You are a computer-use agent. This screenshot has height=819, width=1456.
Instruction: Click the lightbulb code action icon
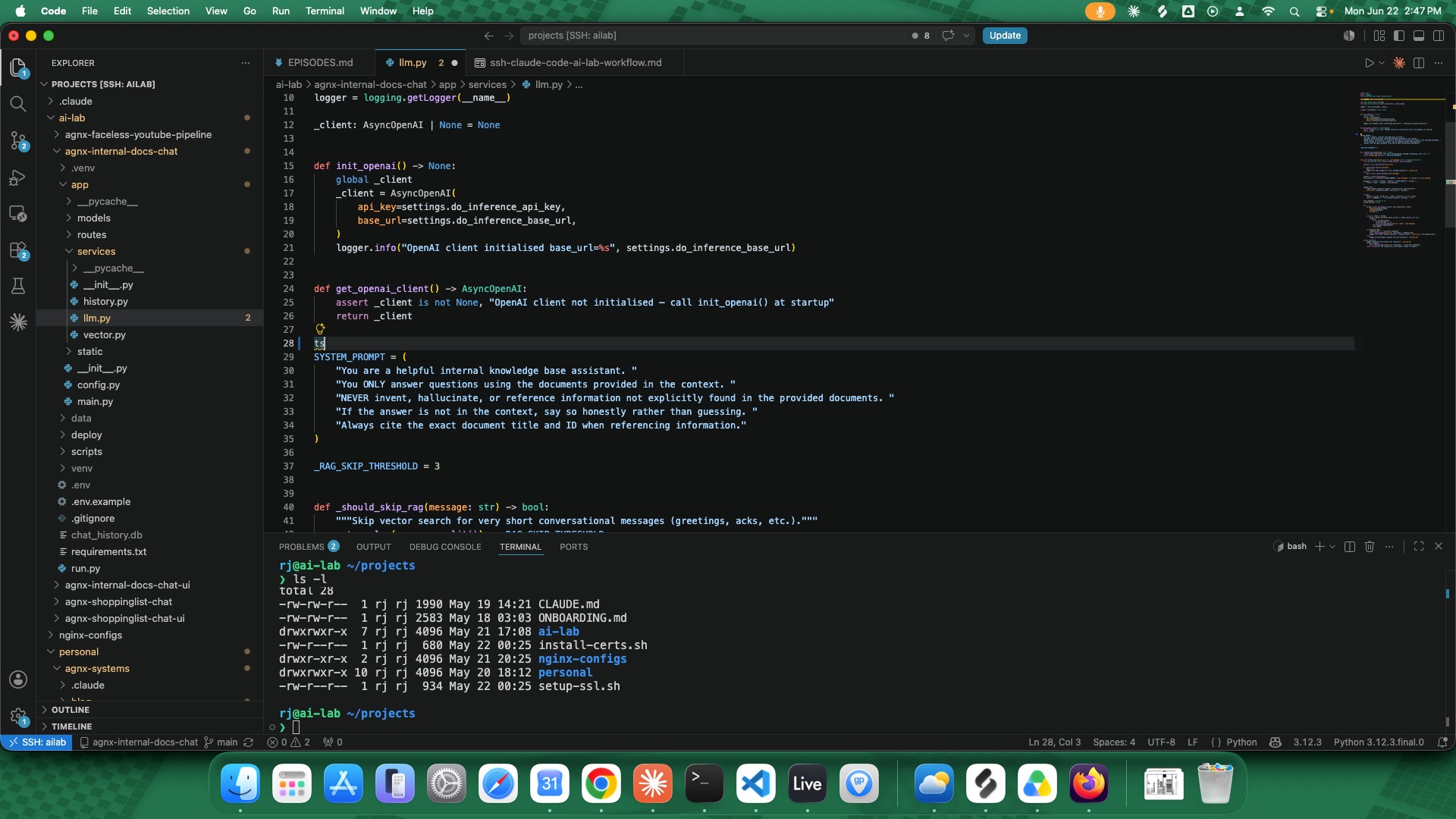[x=320, y=329]
